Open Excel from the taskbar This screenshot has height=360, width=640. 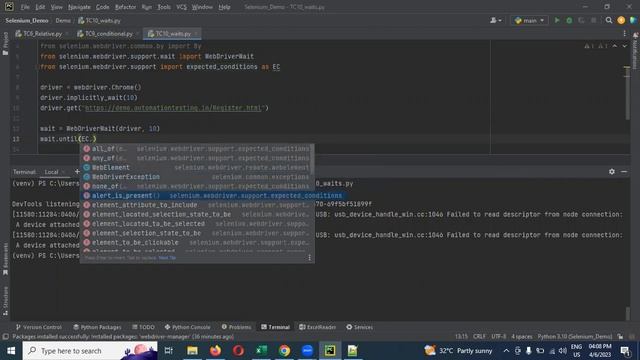(x=261, y=351)
